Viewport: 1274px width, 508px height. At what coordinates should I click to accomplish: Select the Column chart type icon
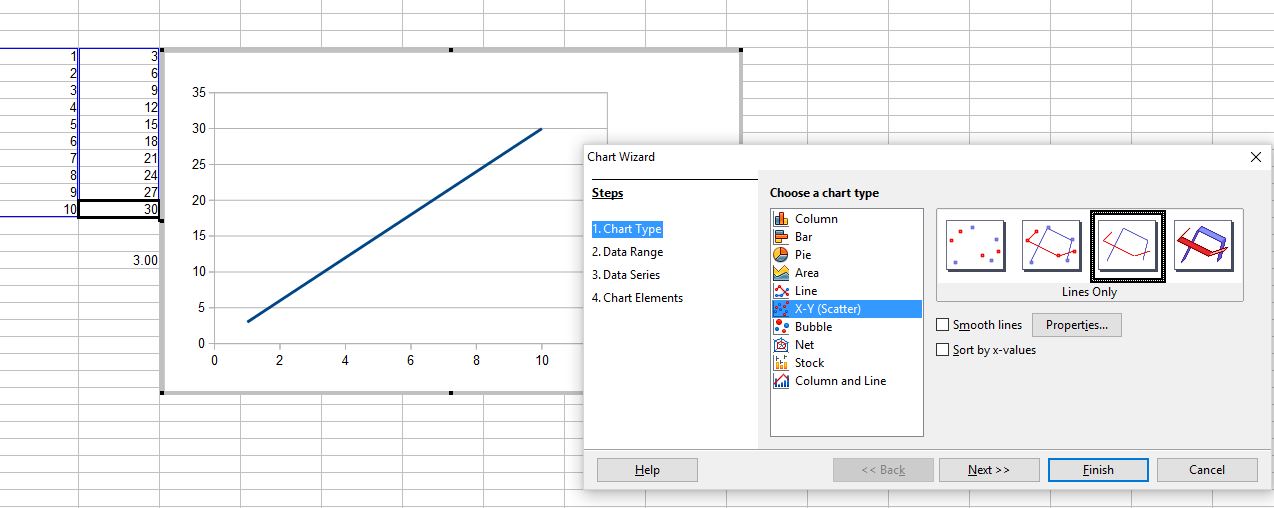(x=782, y=219)
